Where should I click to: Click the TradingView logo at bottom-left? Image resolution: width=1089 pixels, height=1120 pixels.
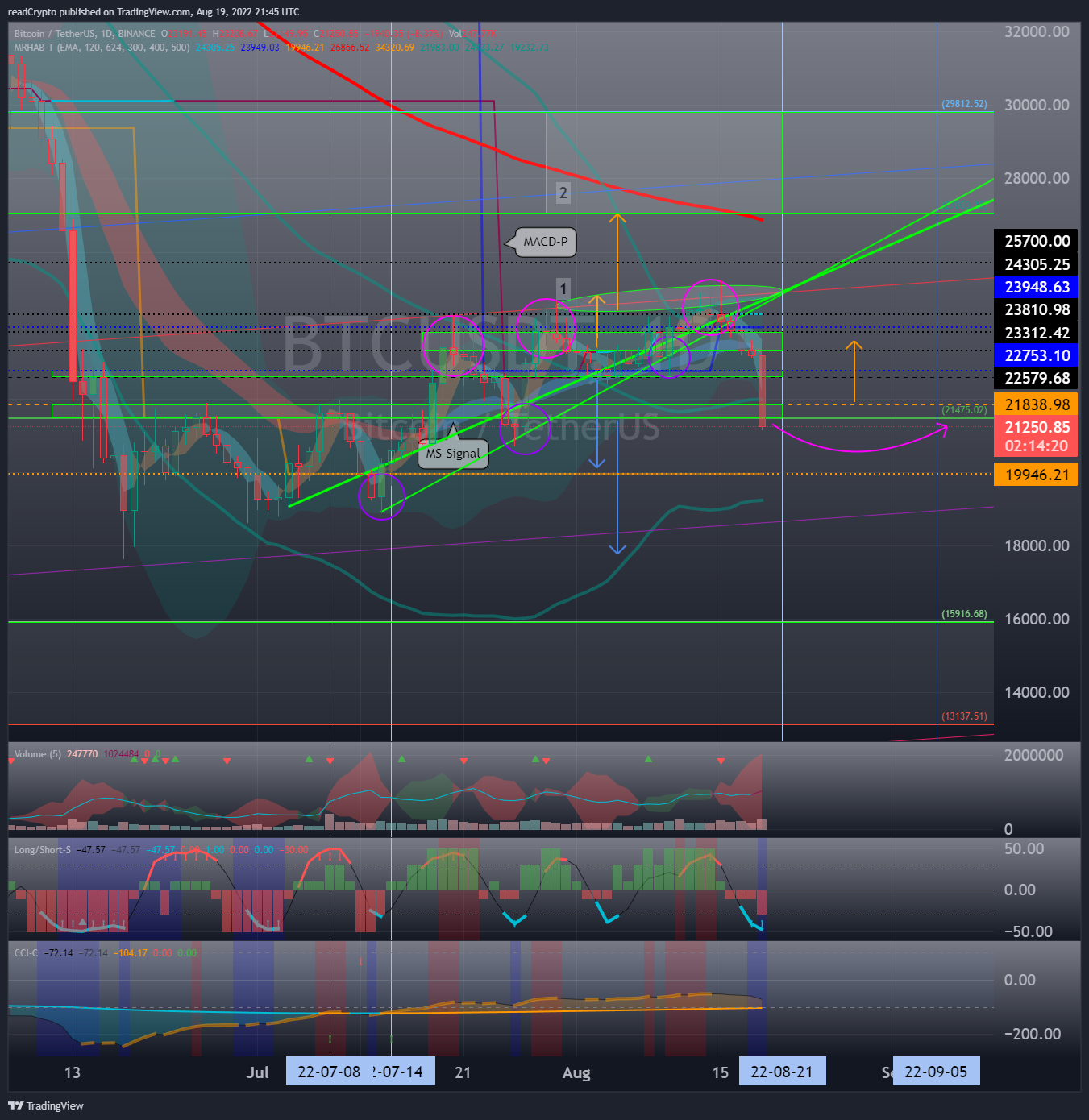pos(46,1105)
